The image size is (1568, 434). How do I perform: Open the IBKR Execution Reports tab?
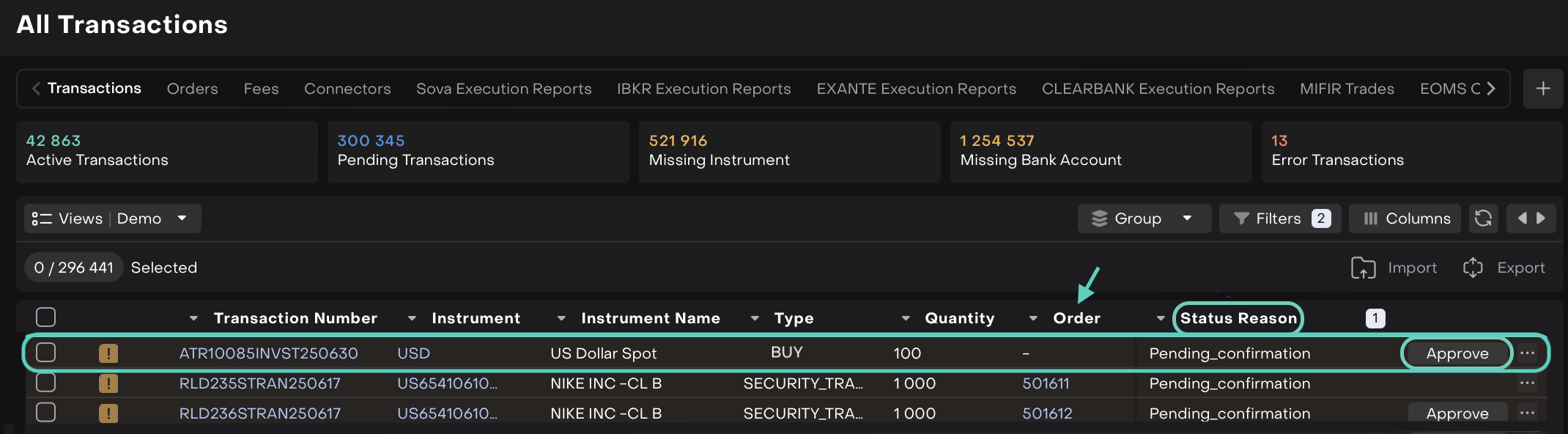click(x=703, y=89)
